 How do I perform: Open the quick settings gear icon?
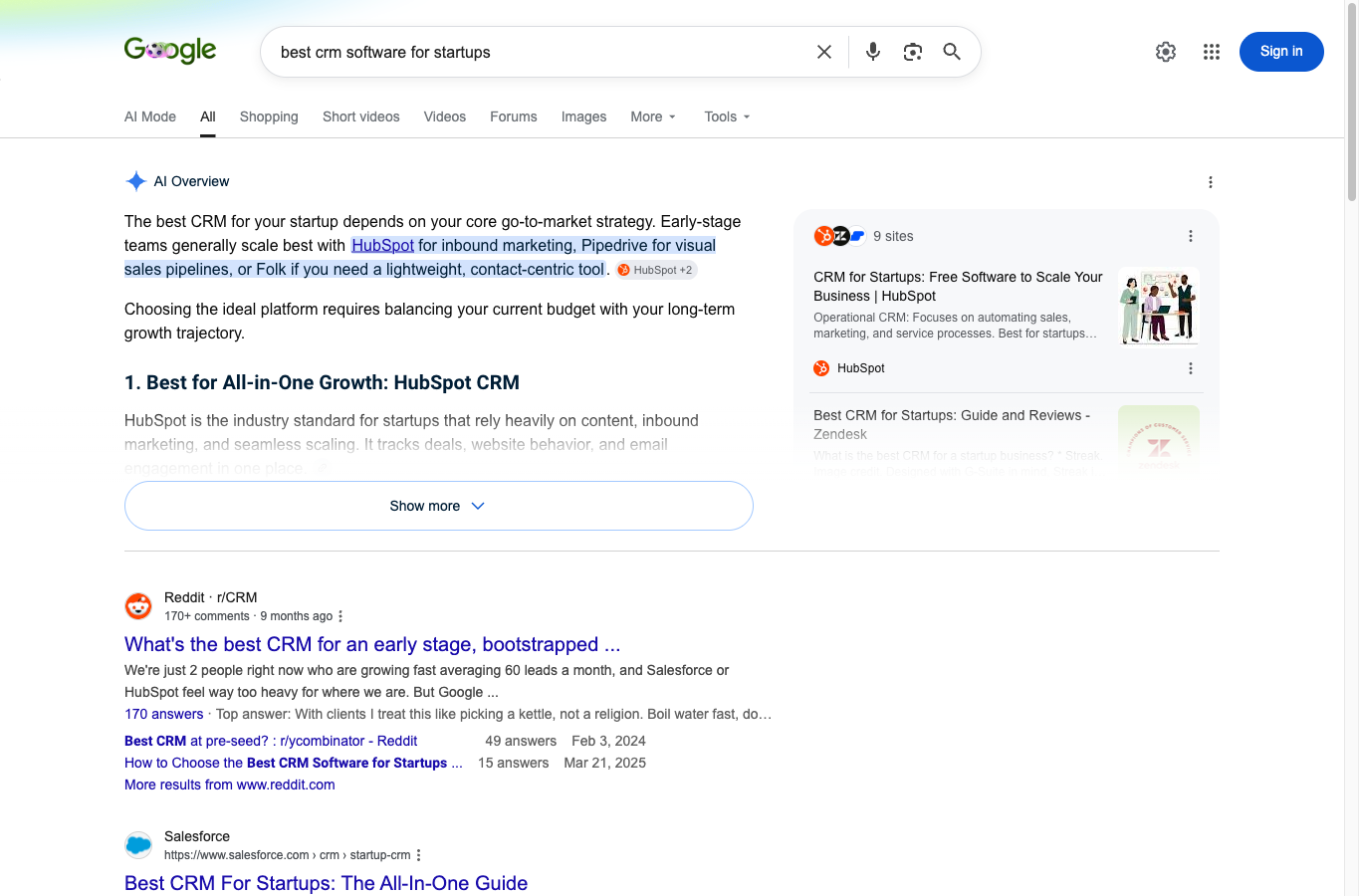point(1166,52)
